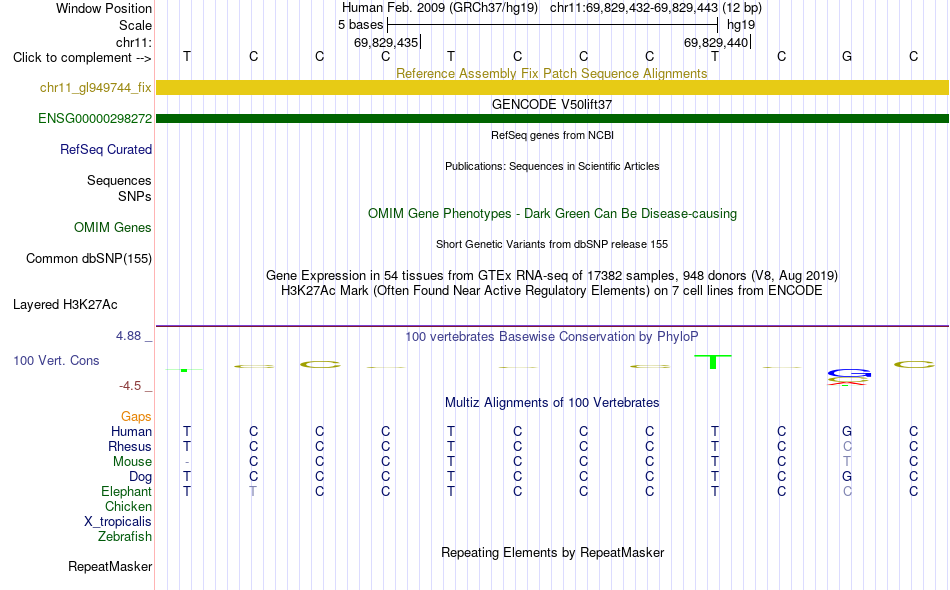This screenshot has width=950, height=590.
Task: Click the X_tropicalis species label
Action: pyautogui.click(x=118, y=522)
